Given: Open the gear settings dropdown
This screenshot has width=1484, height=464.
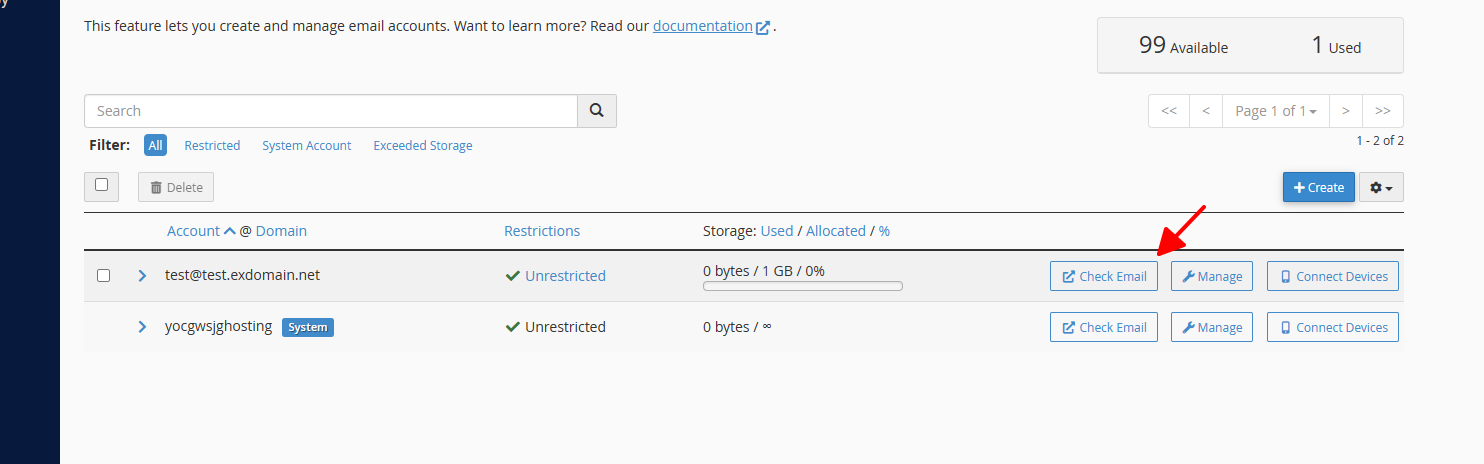Looking at the screenshot, I should pos(1381,187).
